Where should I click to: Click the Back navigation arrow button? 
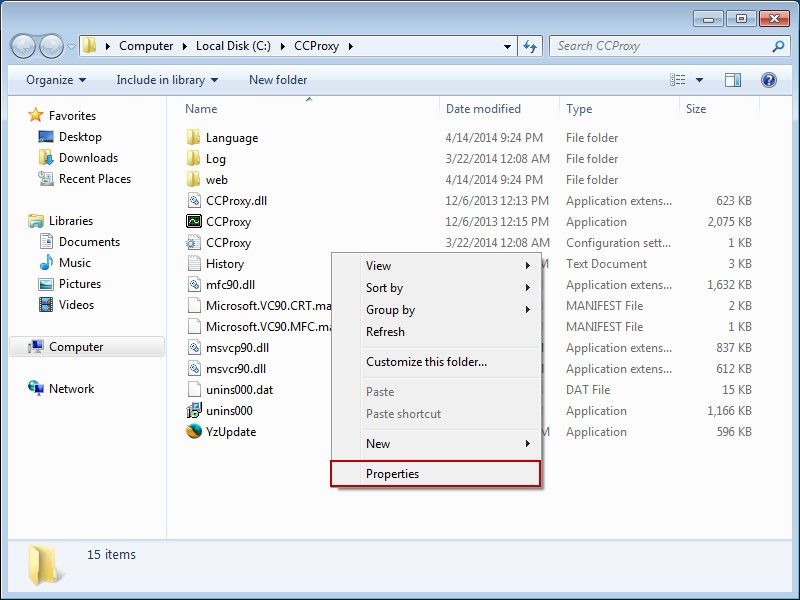23,46
